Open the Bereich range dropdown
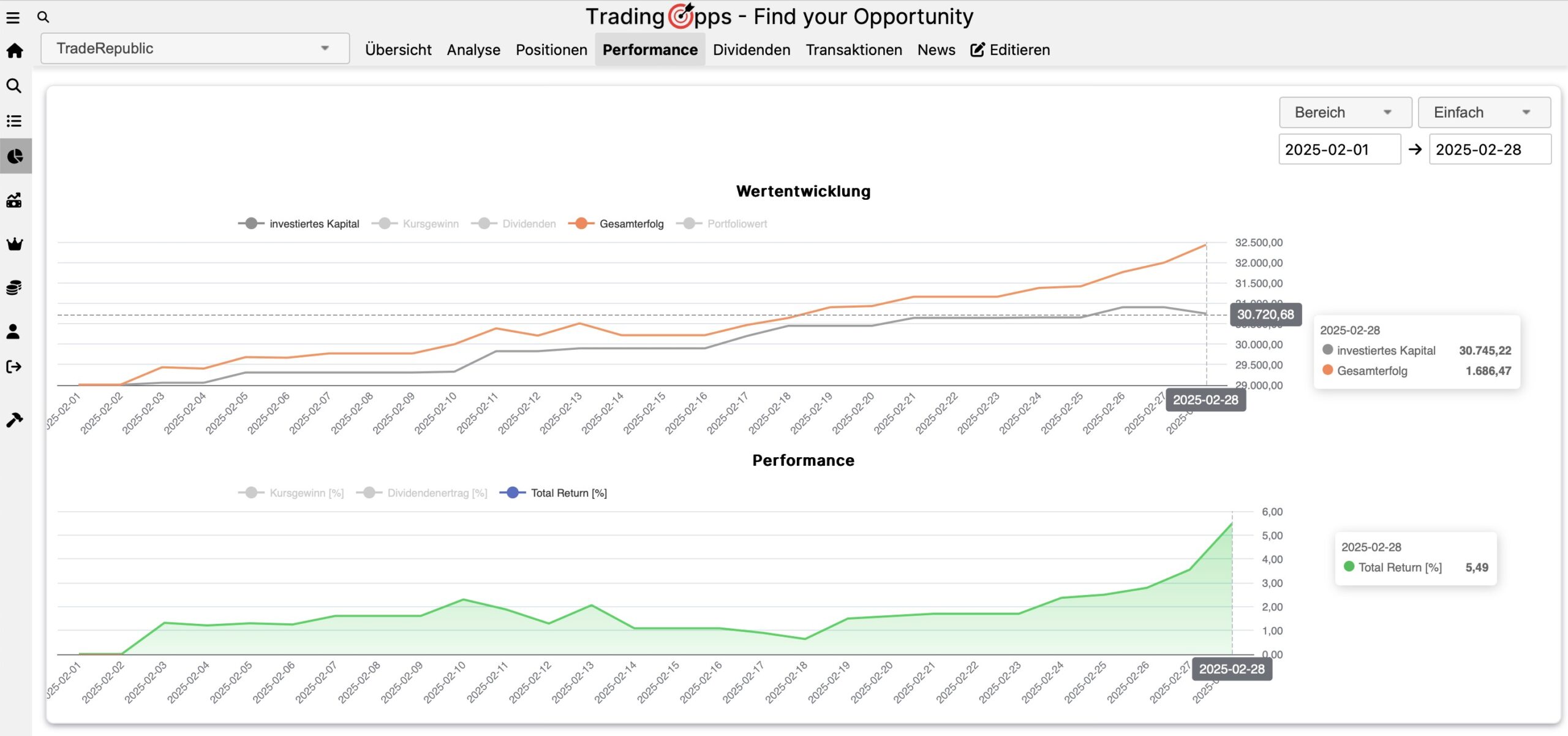 tap(1345, 112)
